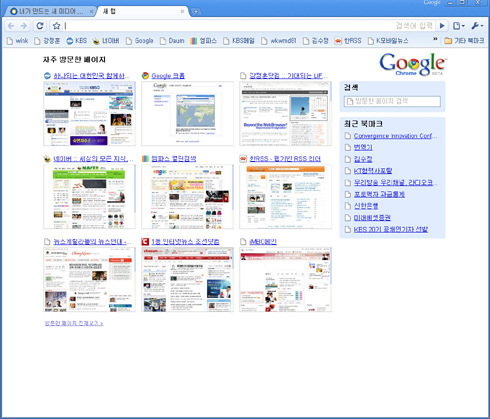Viewport: 490px width, 419px height.
Task: Open the '김수정' link under recent bookmarks
Action: pos(363,159)
